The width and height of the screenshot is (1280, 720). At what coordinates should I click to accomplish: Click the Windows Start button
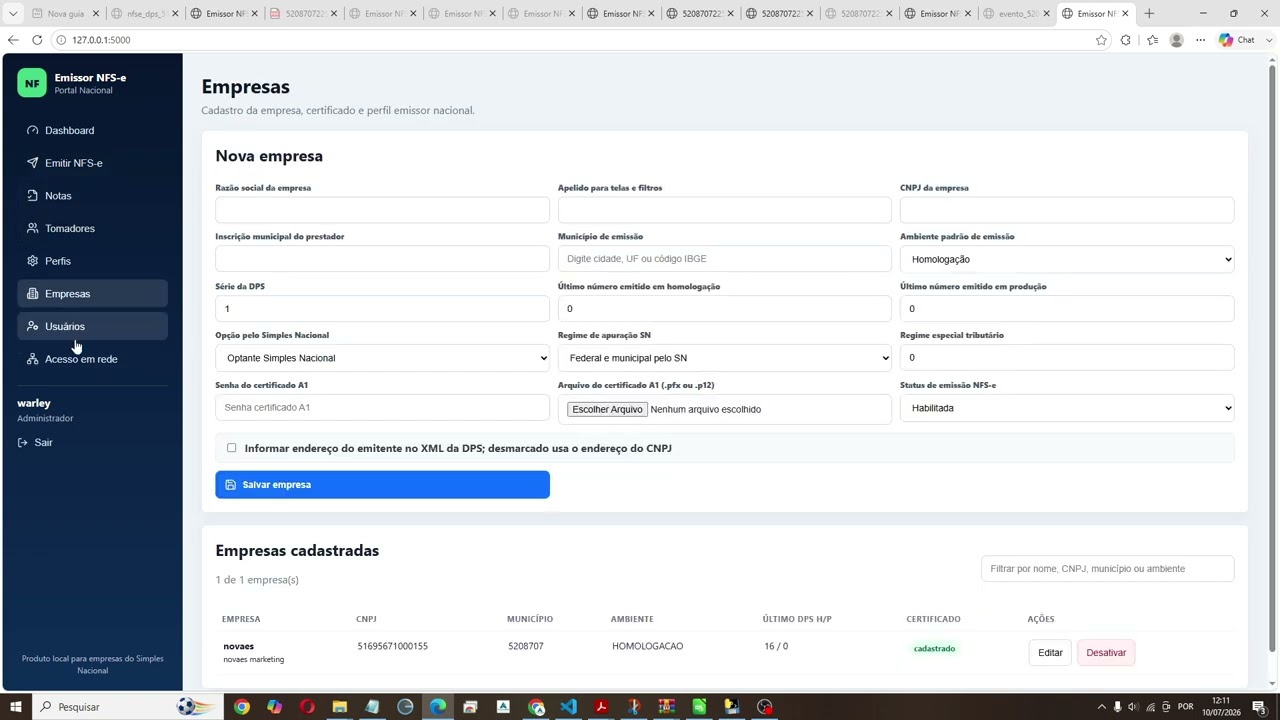[x=16, y=707]
